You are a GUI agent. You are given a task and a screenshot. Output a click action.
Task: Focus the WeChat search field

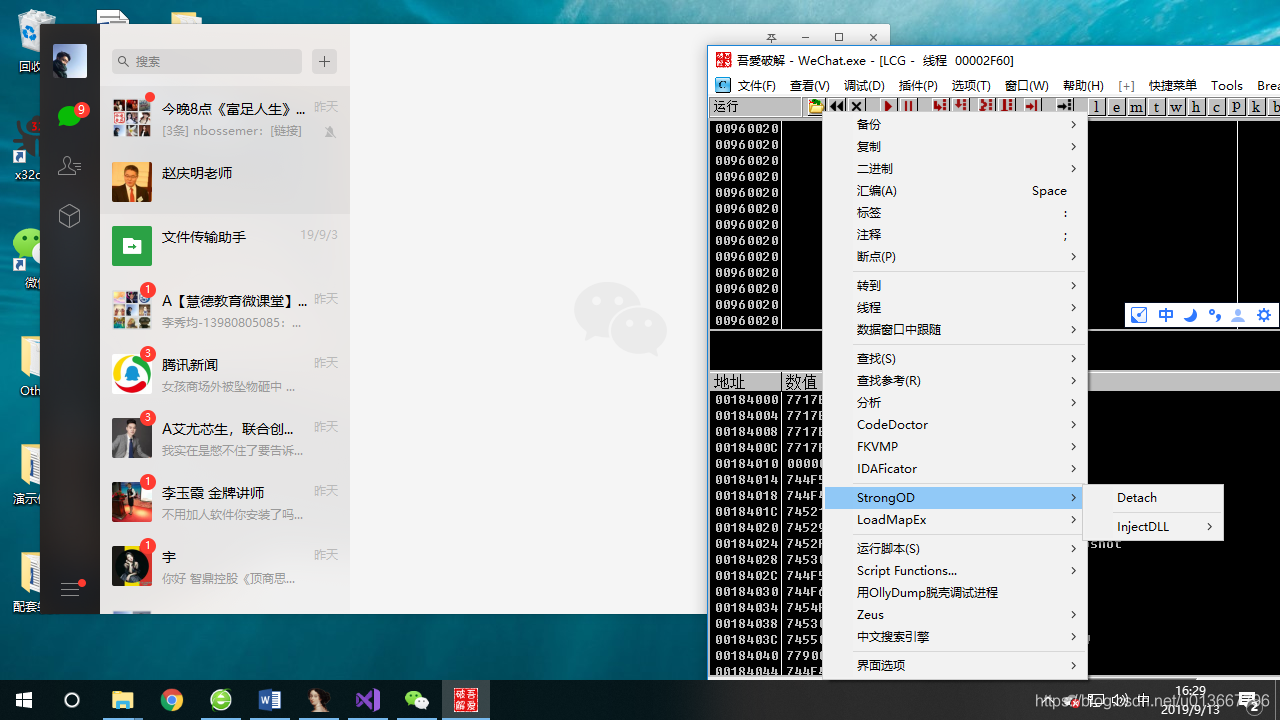[207, 61]
